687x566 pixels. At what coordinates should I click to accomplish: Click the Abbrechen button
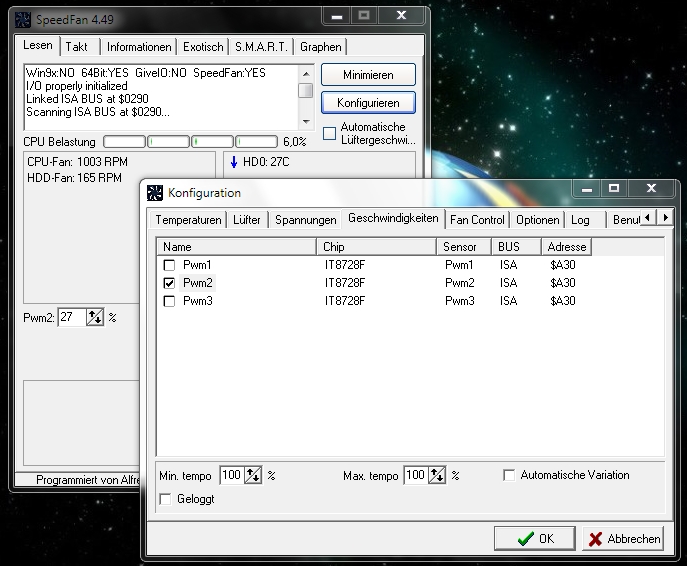[623, 538]
